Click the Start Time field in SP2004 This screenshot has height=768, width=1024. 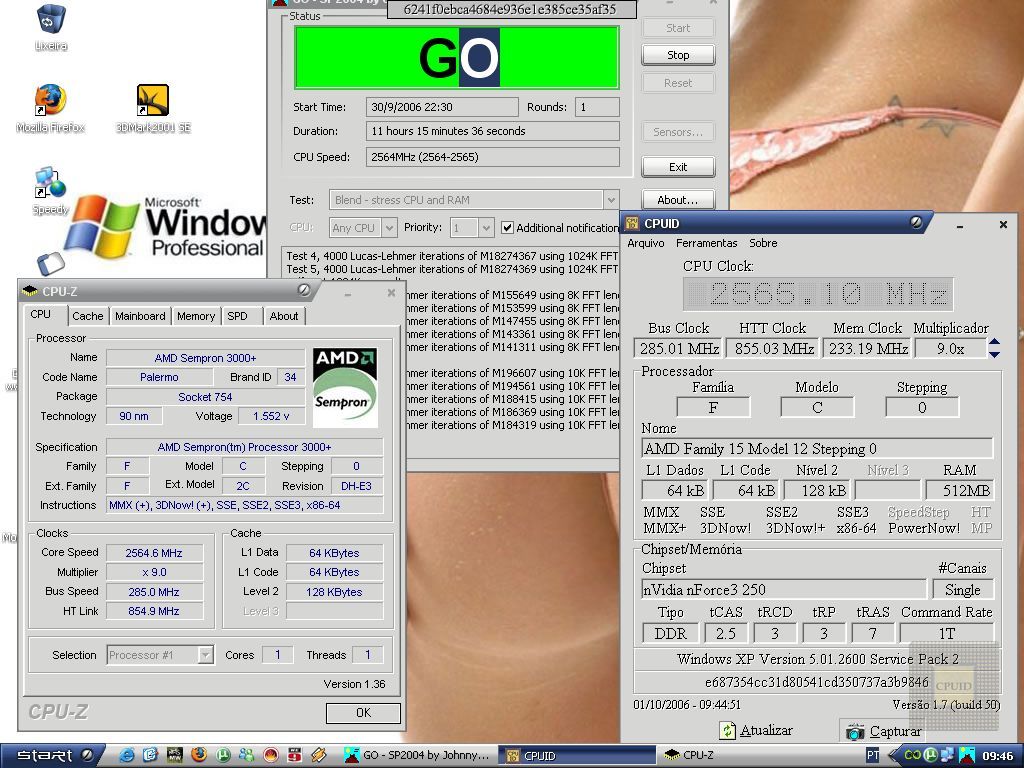(x=442, y=107)
